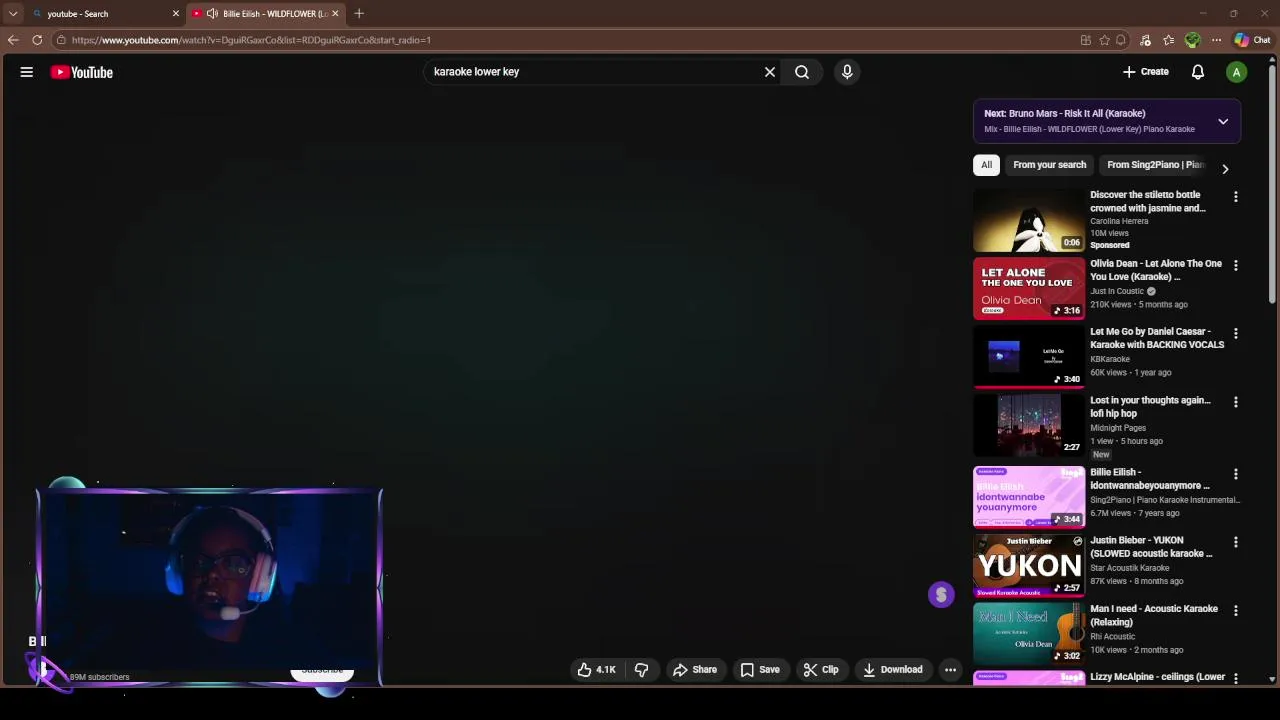Screen dimensions: 1280x720
Task: Expand the mix playlist panel chevron
Action: pyautogui.click(x=1223, y=121)
